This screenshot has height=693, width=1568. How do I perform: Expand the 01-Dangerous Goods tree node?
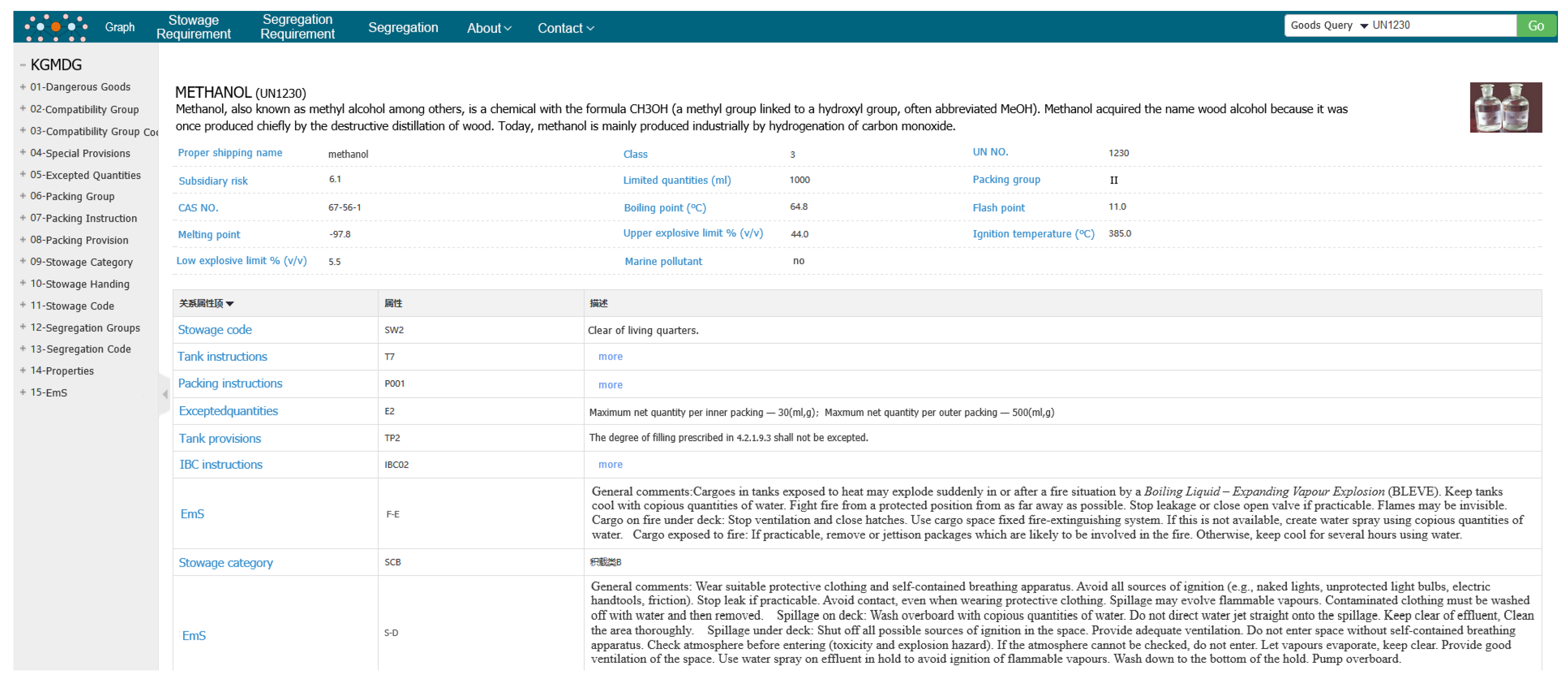[23, 86]
